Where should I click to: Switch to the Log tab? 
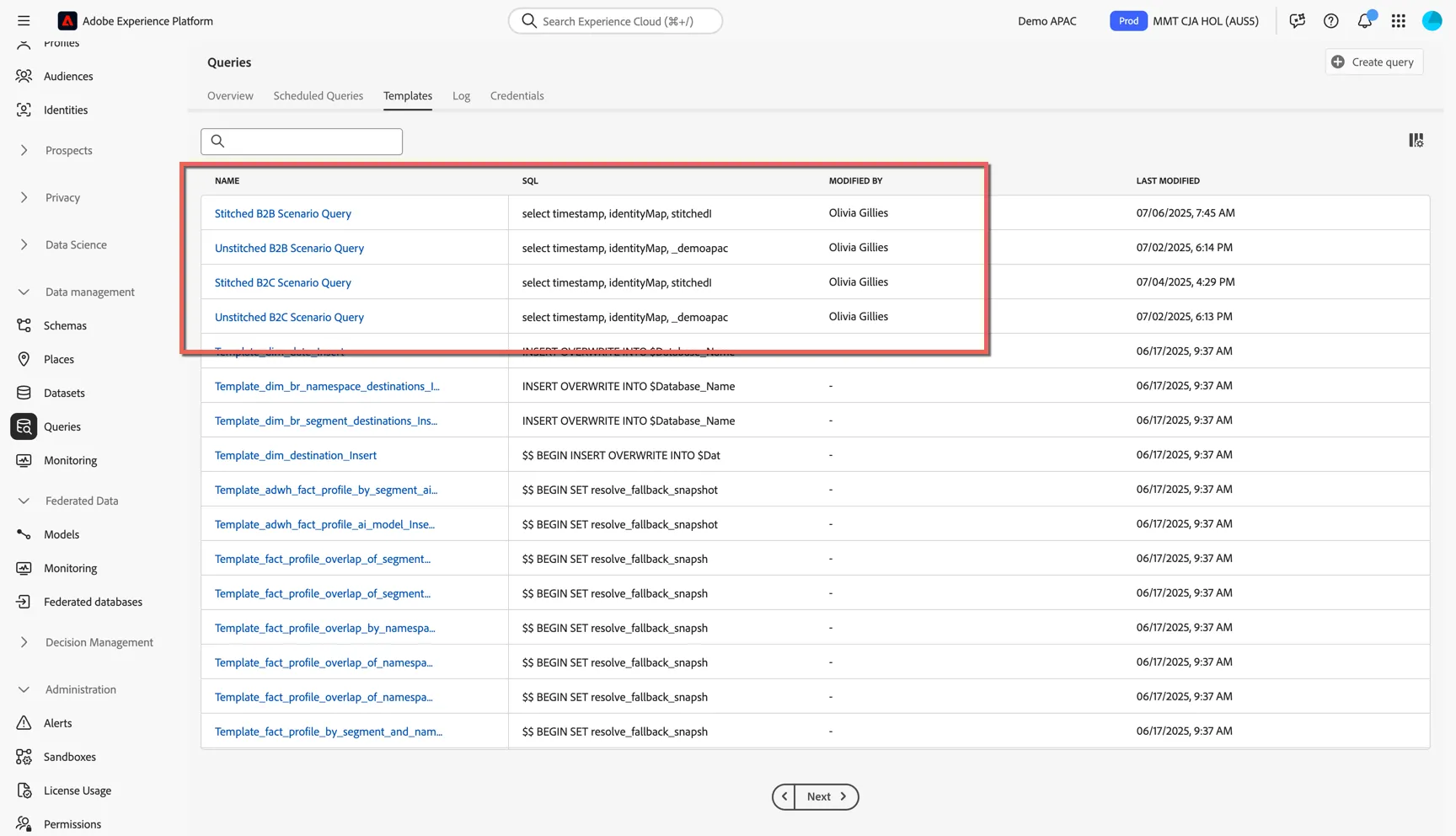pyautogui.click(x=461, y=96)
